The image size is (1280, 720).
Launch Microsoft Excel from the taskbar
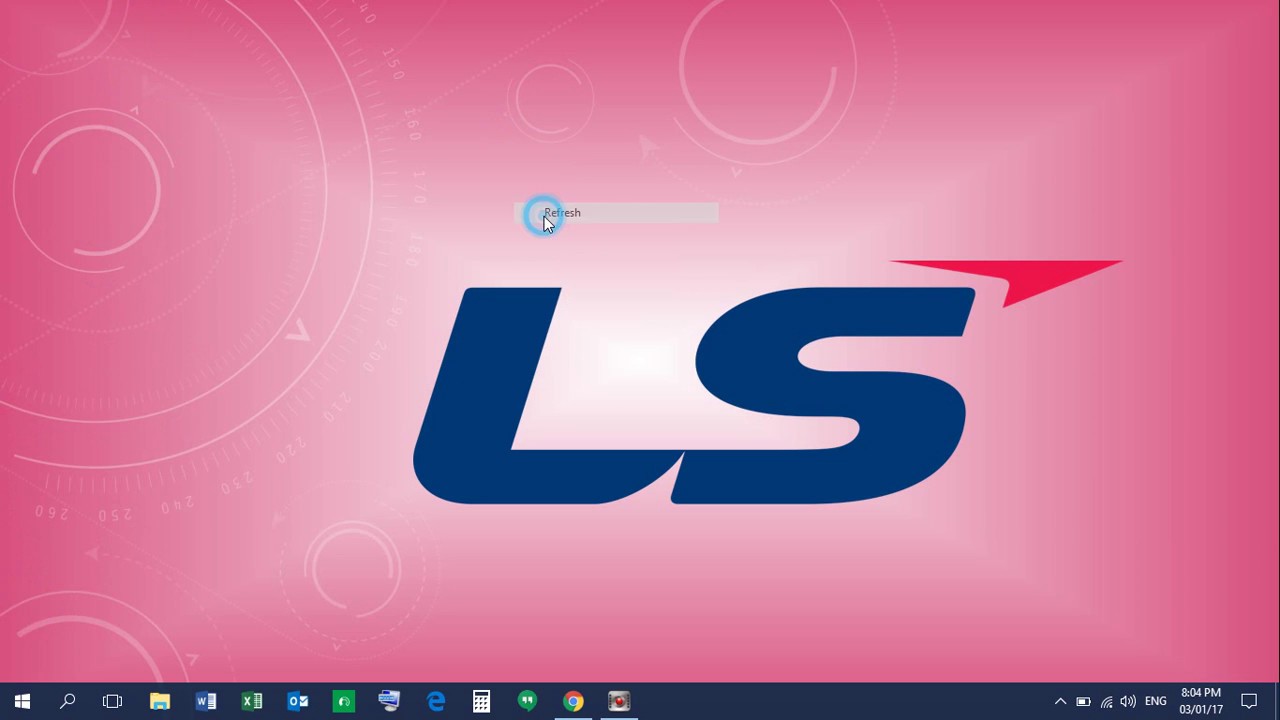point(252,701)
